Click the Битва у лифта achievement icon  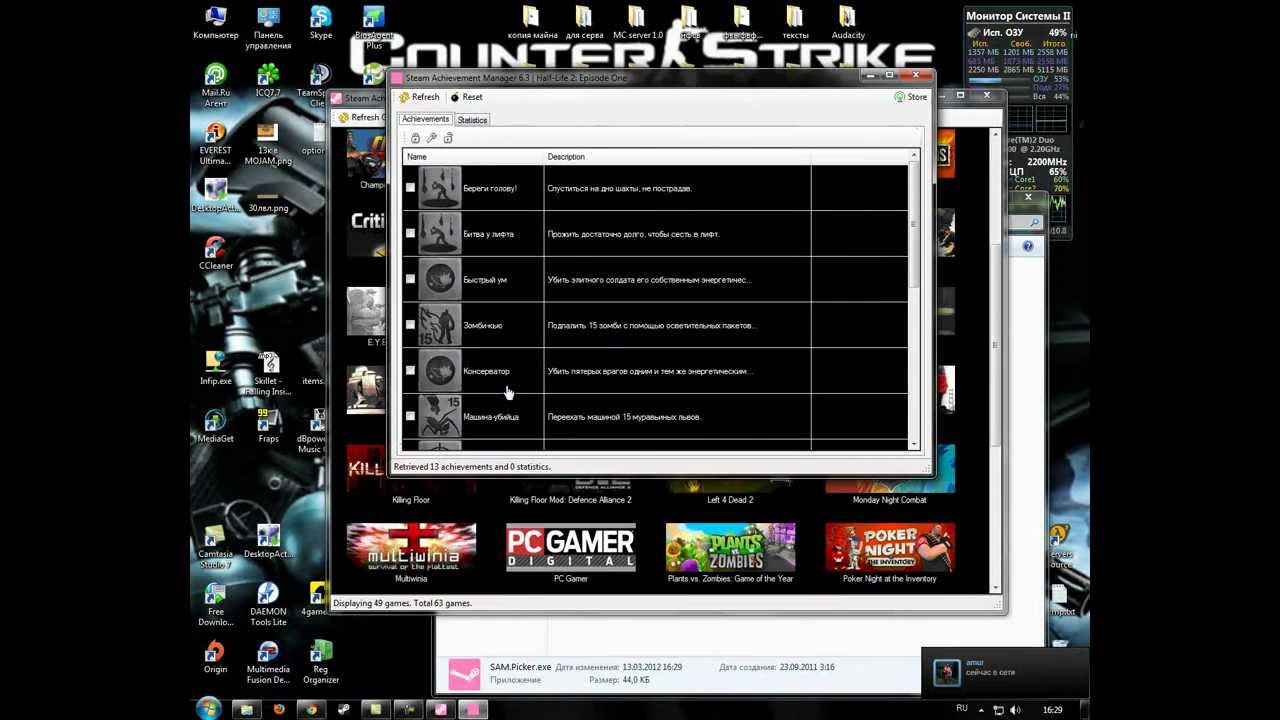pyautogui.click(x=439, y=234)
